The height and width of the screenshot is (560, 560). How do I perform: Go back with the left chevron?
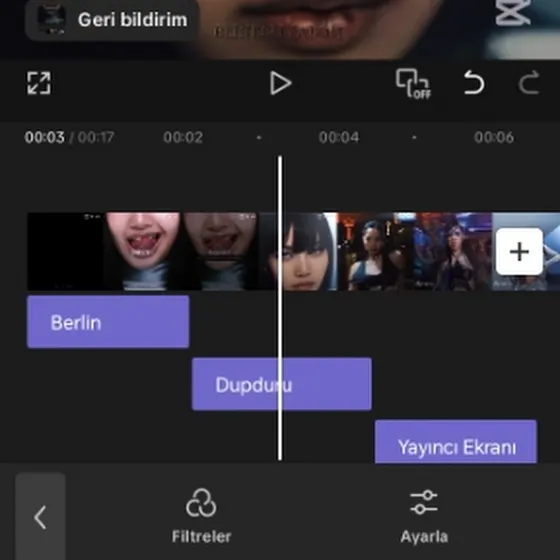[40, 517]
